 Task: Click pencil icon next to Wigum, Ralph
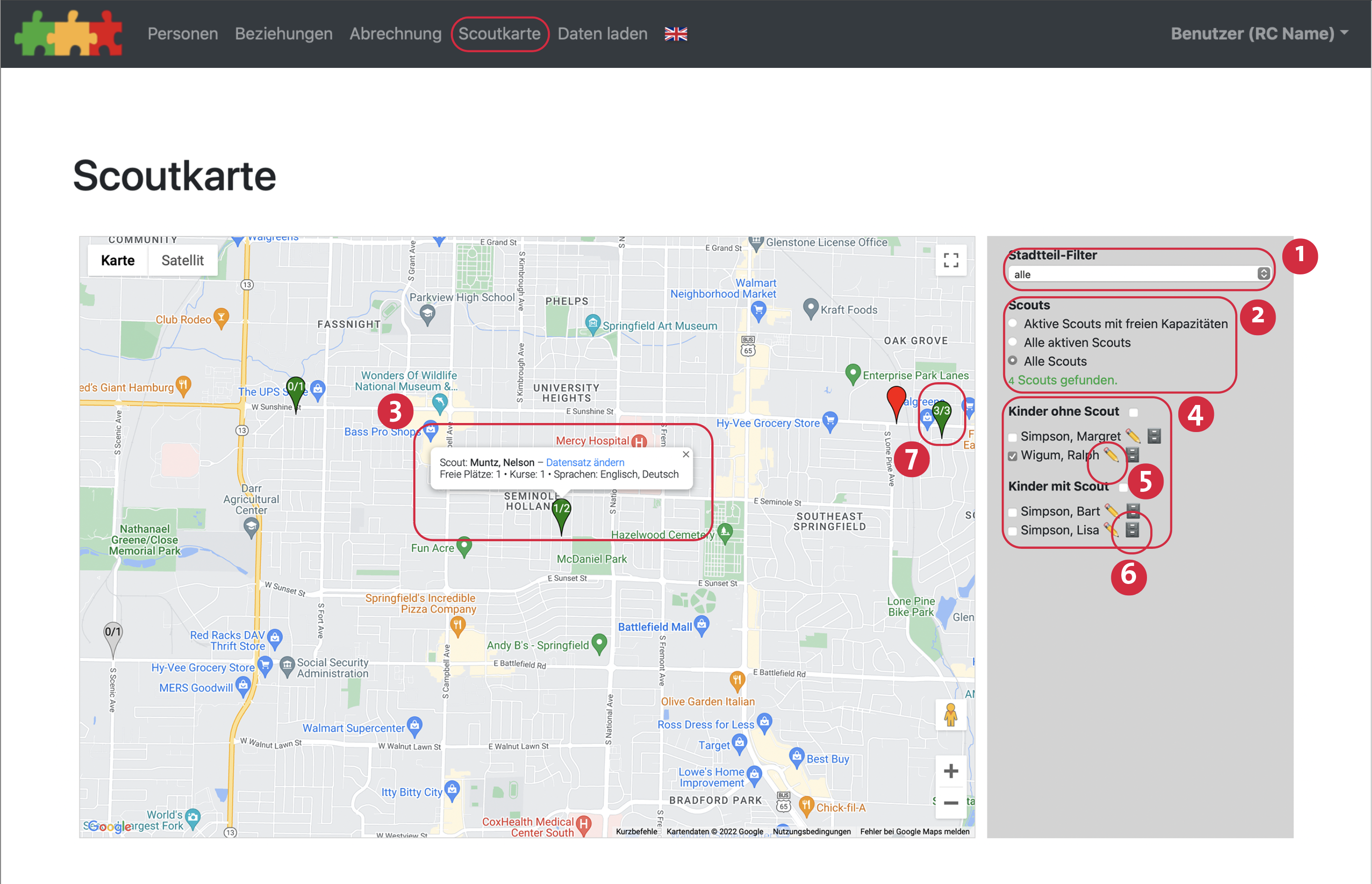(1111, 455)
